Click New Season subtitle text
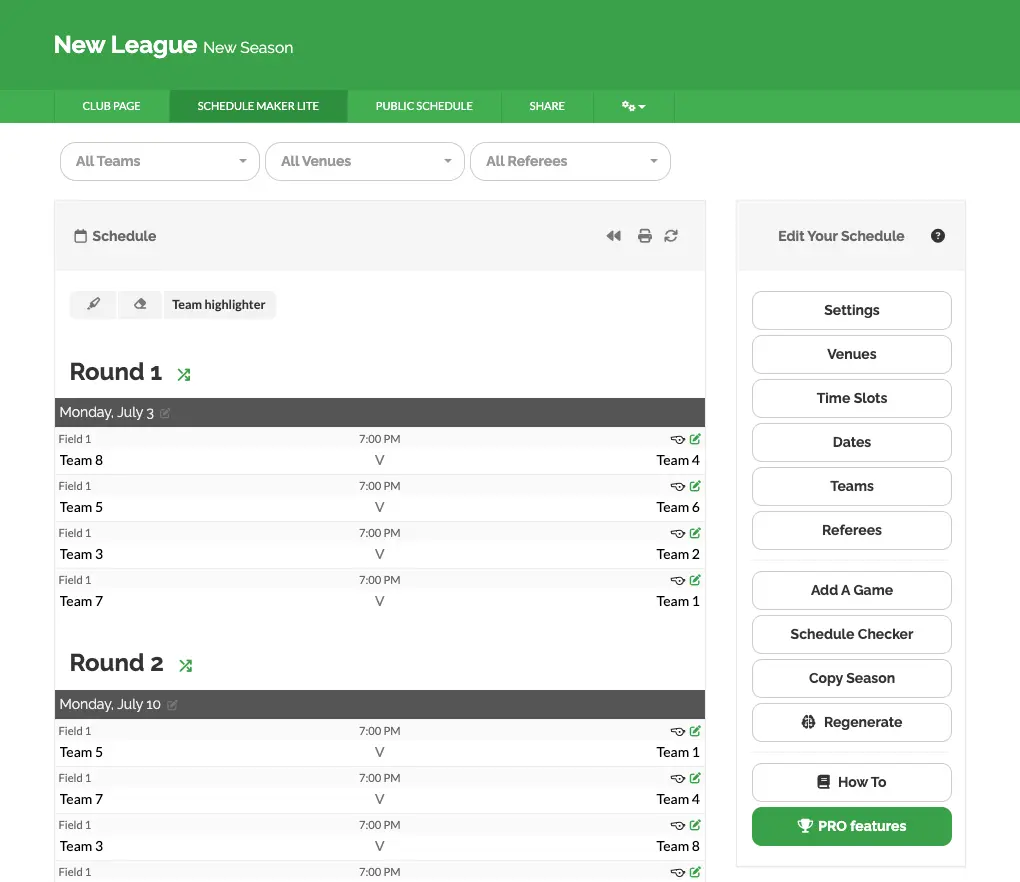This screenshot has width=1020, height=882. click(x=248, y=47)
